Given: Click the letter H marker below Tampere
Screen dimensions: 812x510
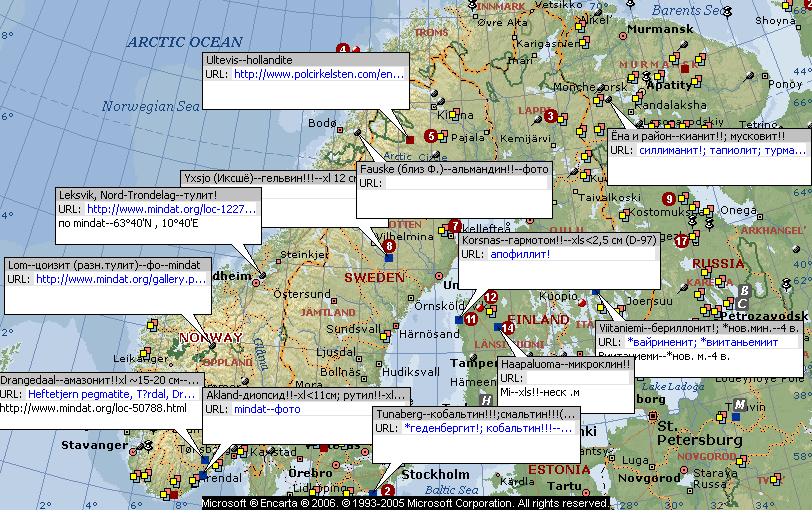Looking at the screenshot, I should coord(486,399).
